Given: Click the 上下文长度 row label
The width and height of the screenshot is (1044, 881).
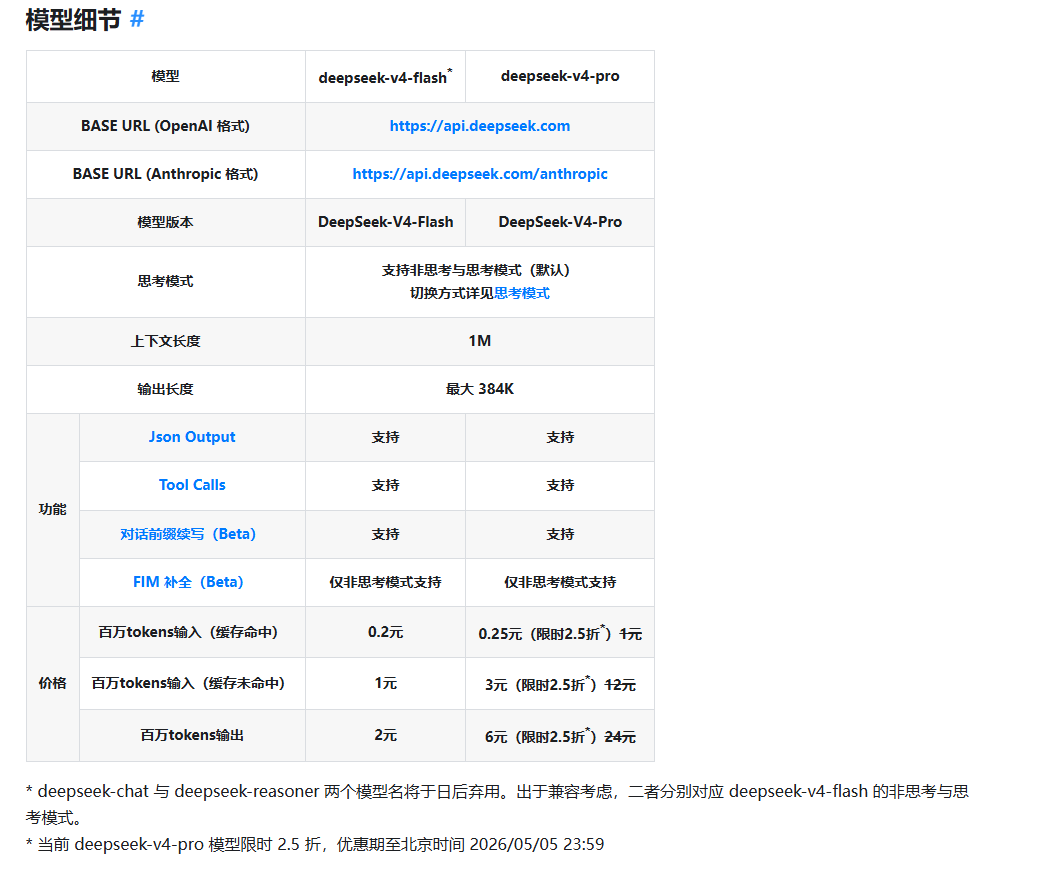Looking at the screenshot, I should coord(165,342).
